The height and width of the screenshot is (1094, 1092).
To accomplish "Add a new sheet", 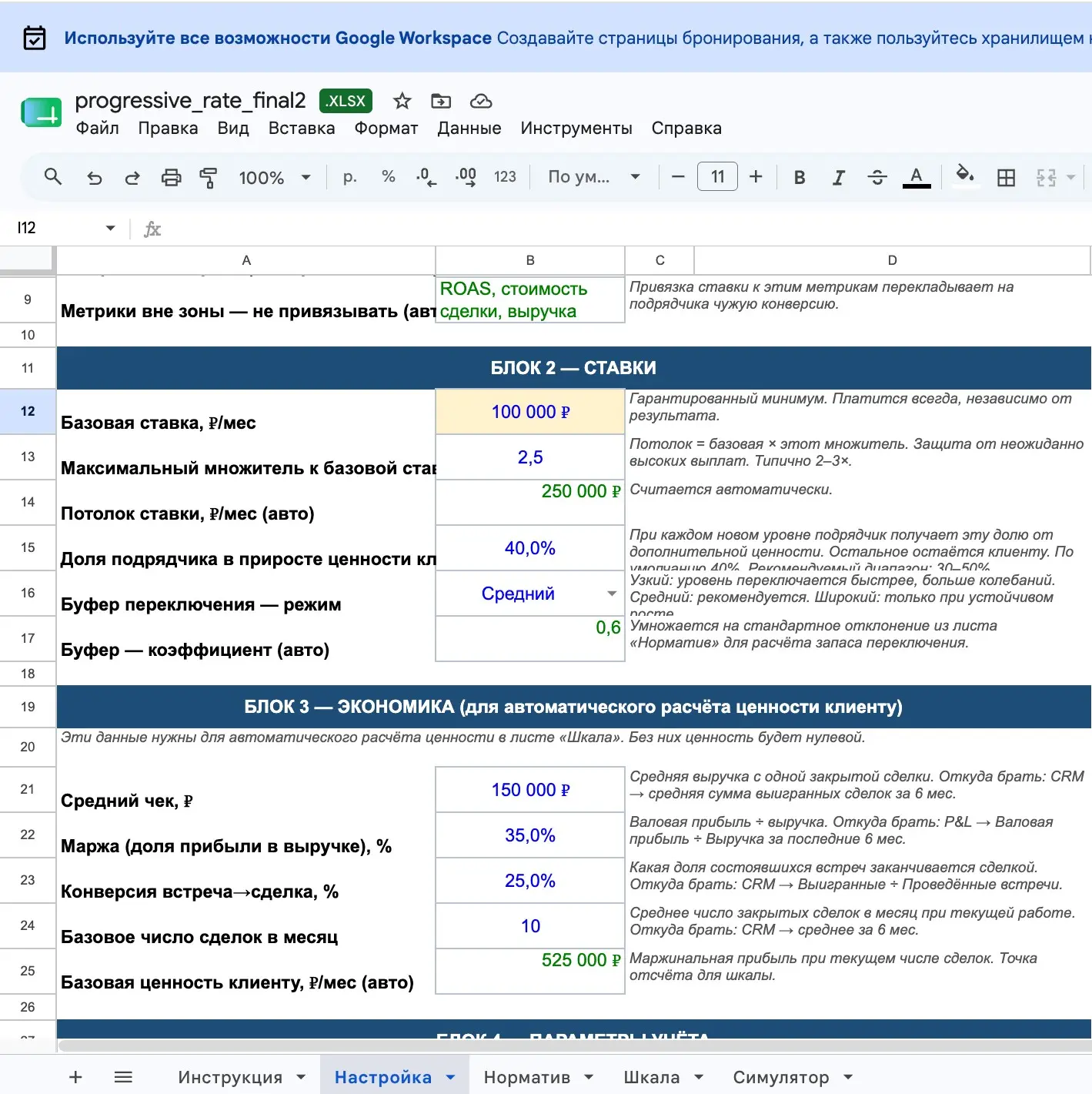I will pyautogui.click(x=75, y=1077).
